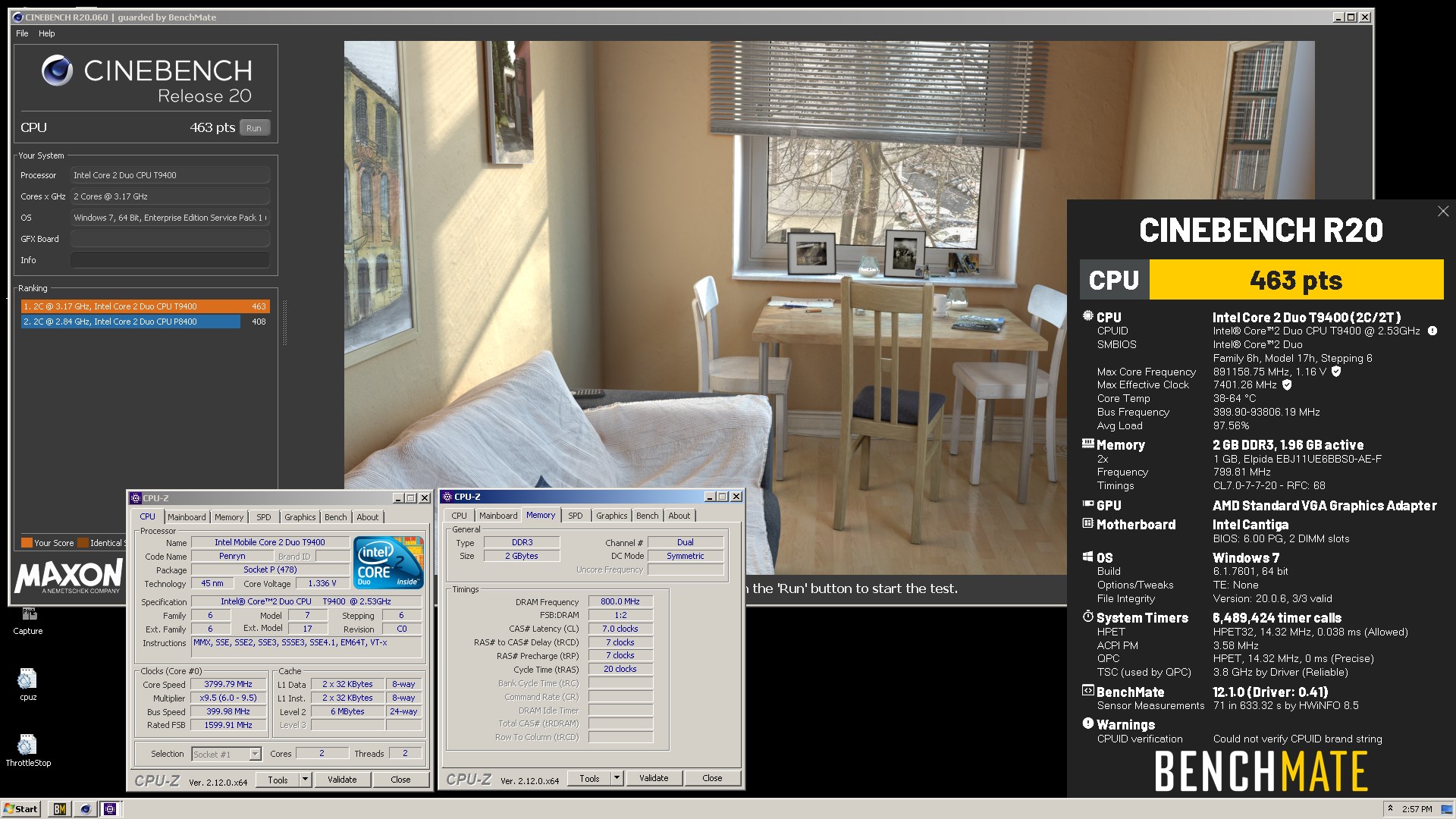Click the Cinebench logo sphere icon

click(x=57, y=71)
